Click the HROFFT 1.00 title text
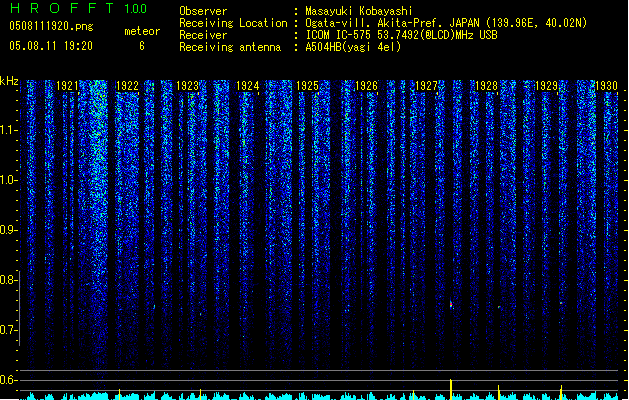 pos(78,8)
